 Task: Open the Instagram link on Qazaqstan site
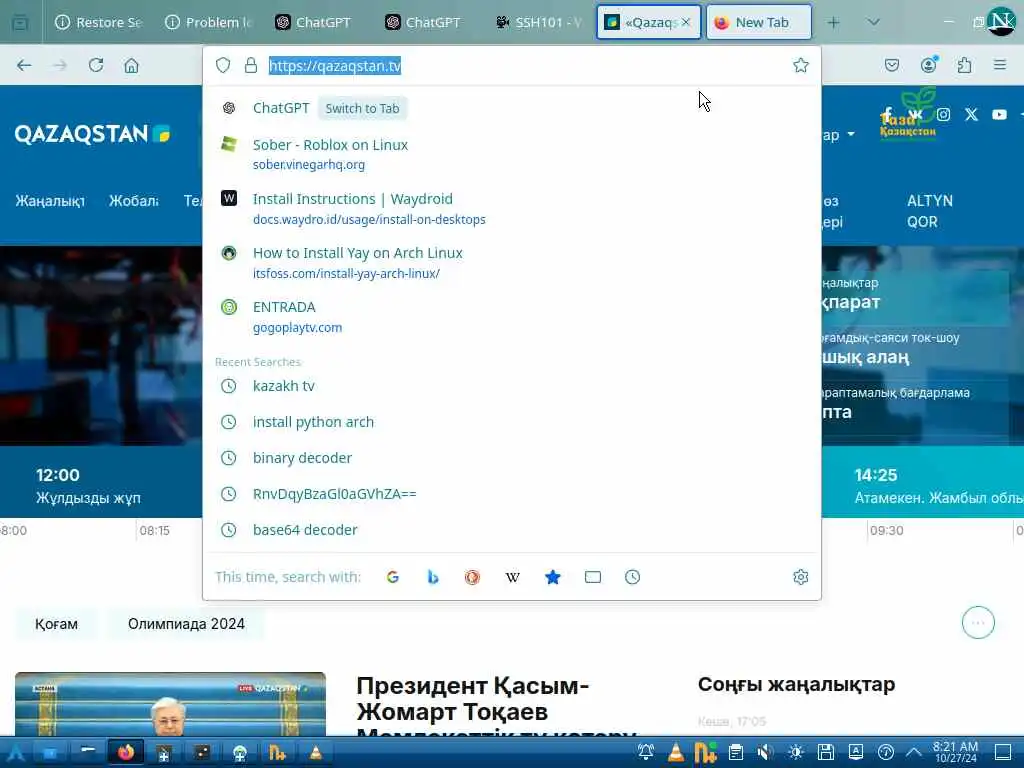point(943,115)
